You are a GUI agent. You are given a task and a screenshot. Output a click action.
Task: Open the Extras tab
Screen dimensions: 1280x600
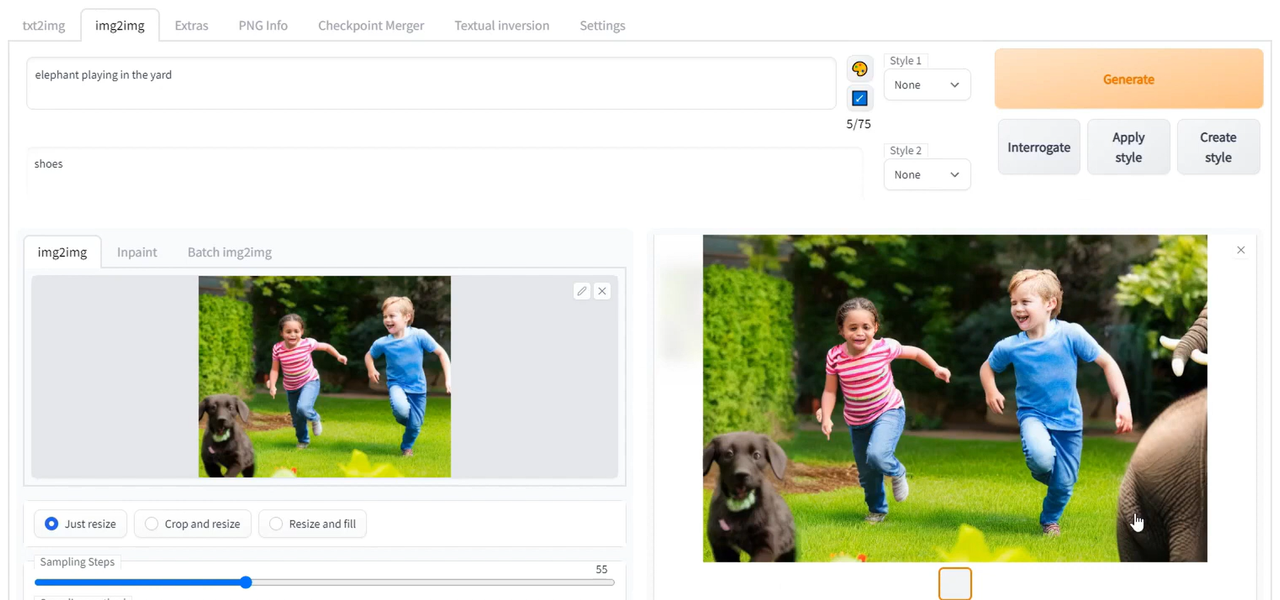click(191, 26)
